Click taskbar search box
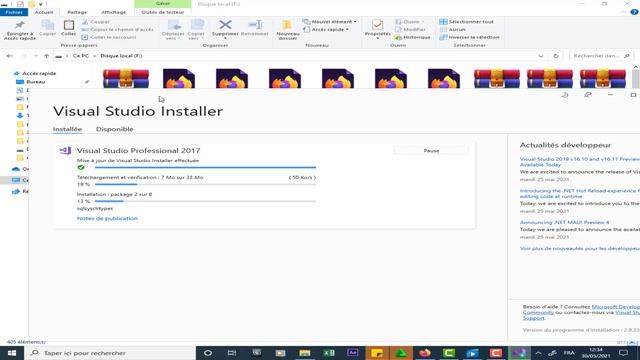The image size is (640, 360). coord(110,353)
